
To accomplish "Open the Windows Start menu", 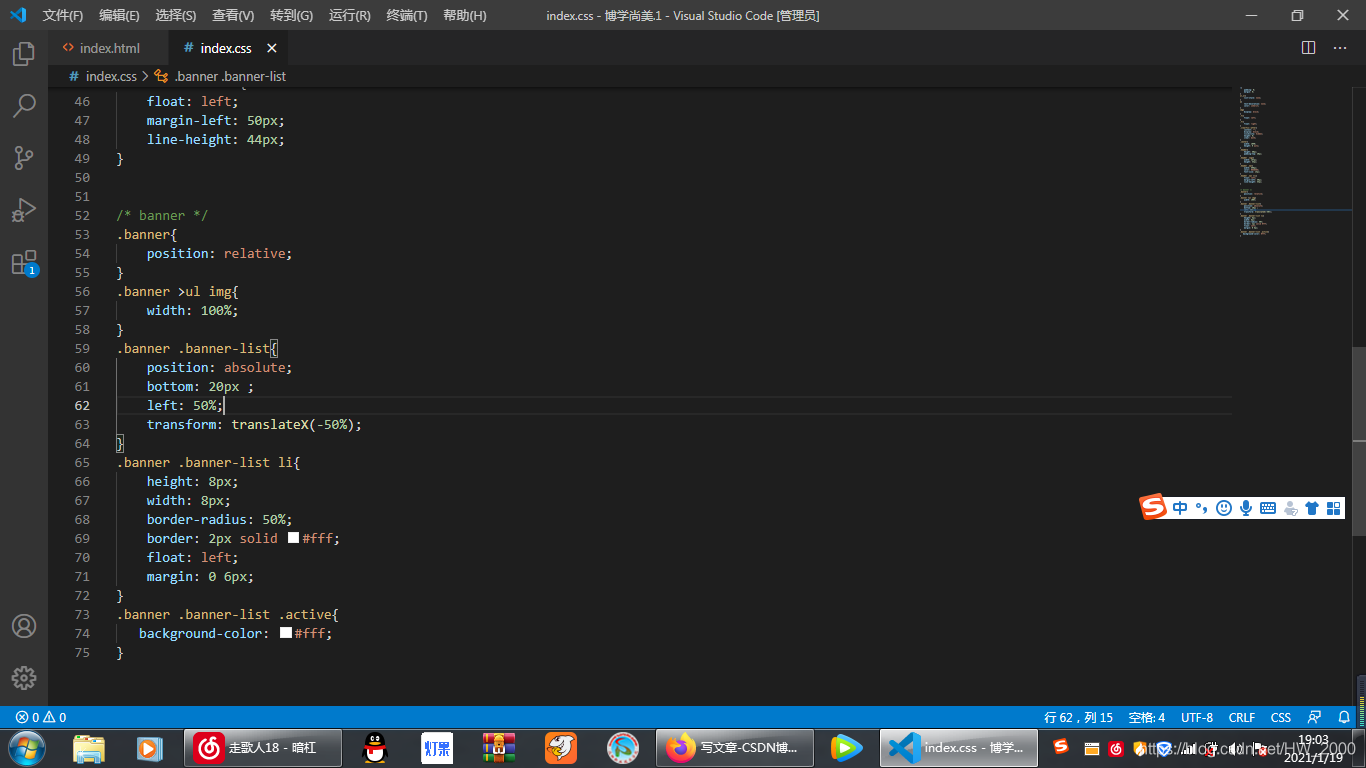I will pyautogui.click(x=27, y=747).
